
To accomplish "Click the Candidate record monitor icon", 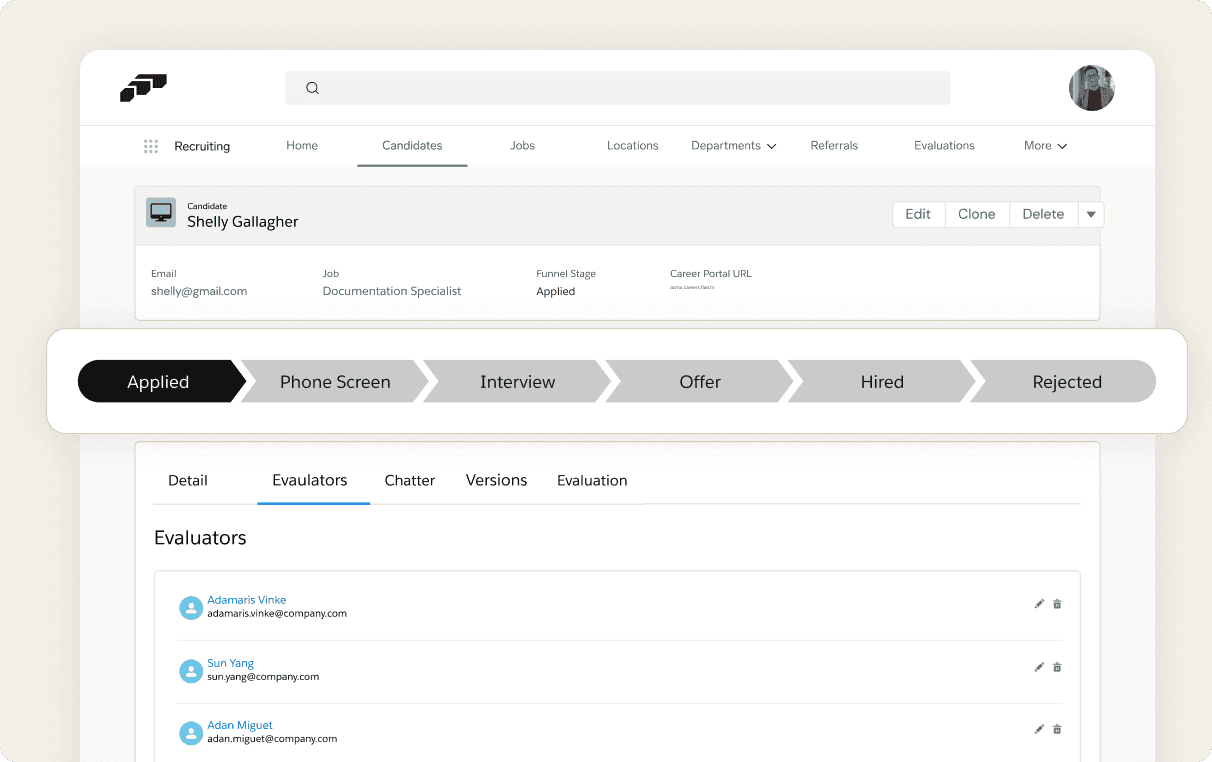I will coord(161,212).
